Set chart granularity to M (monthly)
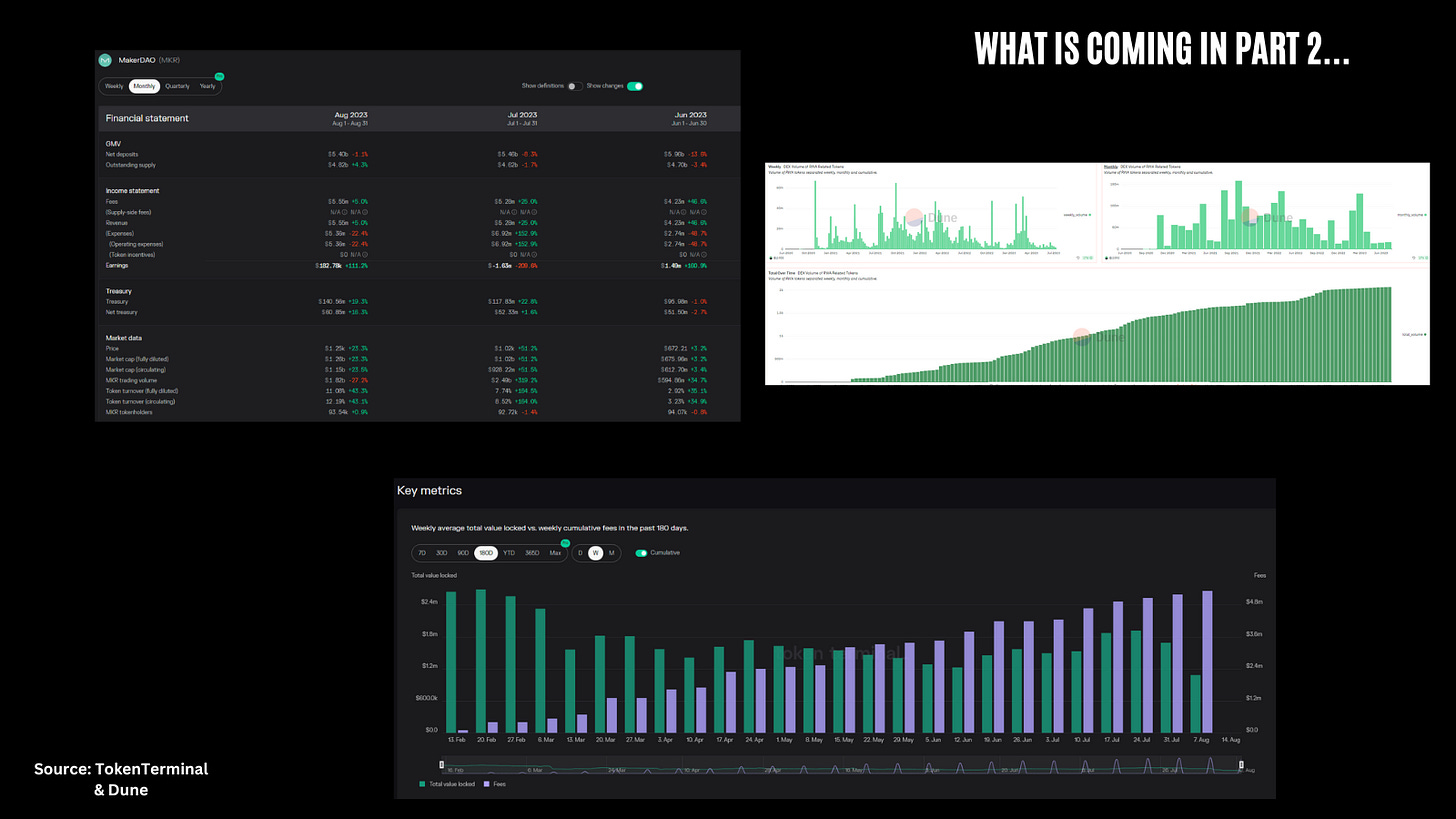This screenshot has height=819, width=1456. point(611,553)
